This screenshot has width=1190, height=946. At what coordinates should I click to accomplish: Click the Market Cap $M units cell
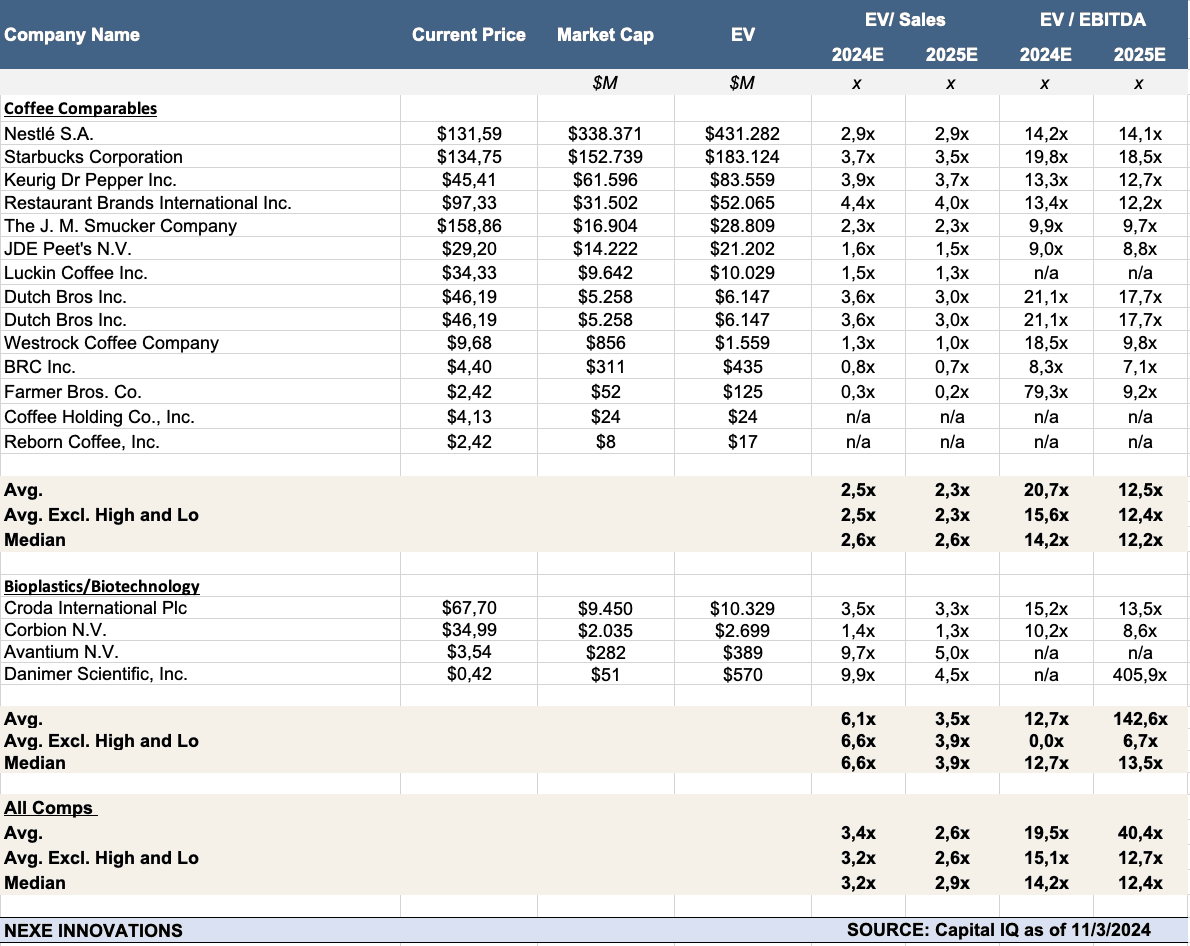click(x=605, y=83)
